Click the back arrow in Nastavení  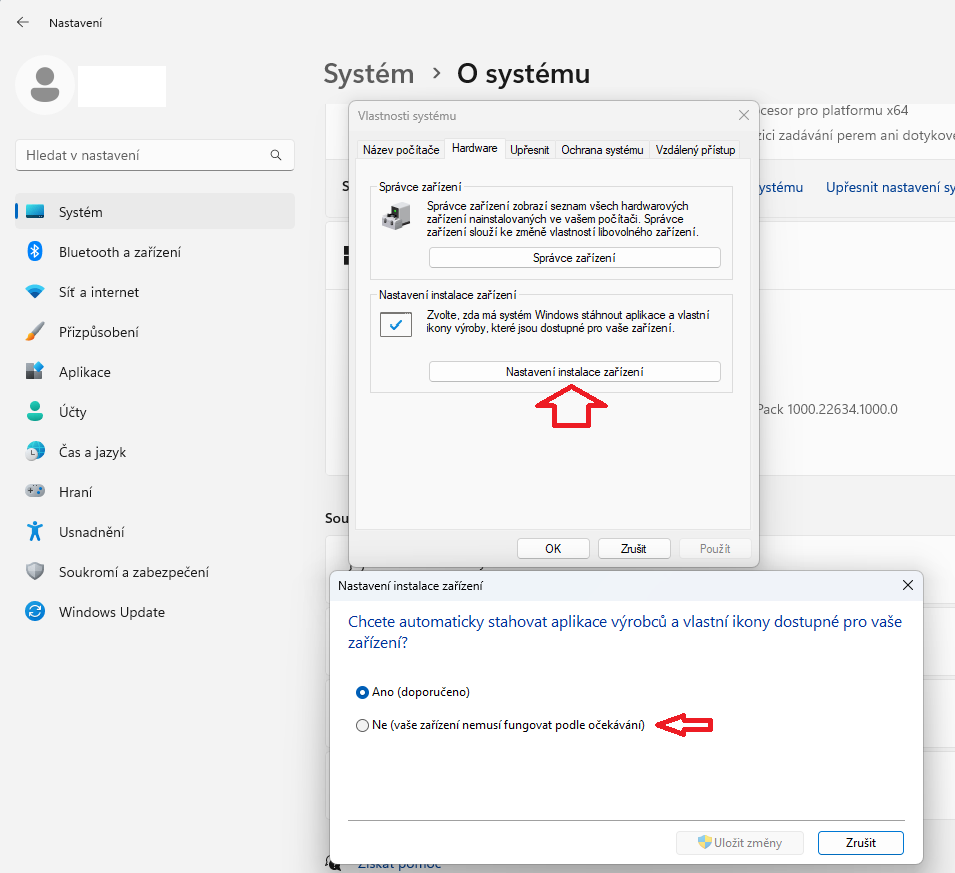pos(23,22)
